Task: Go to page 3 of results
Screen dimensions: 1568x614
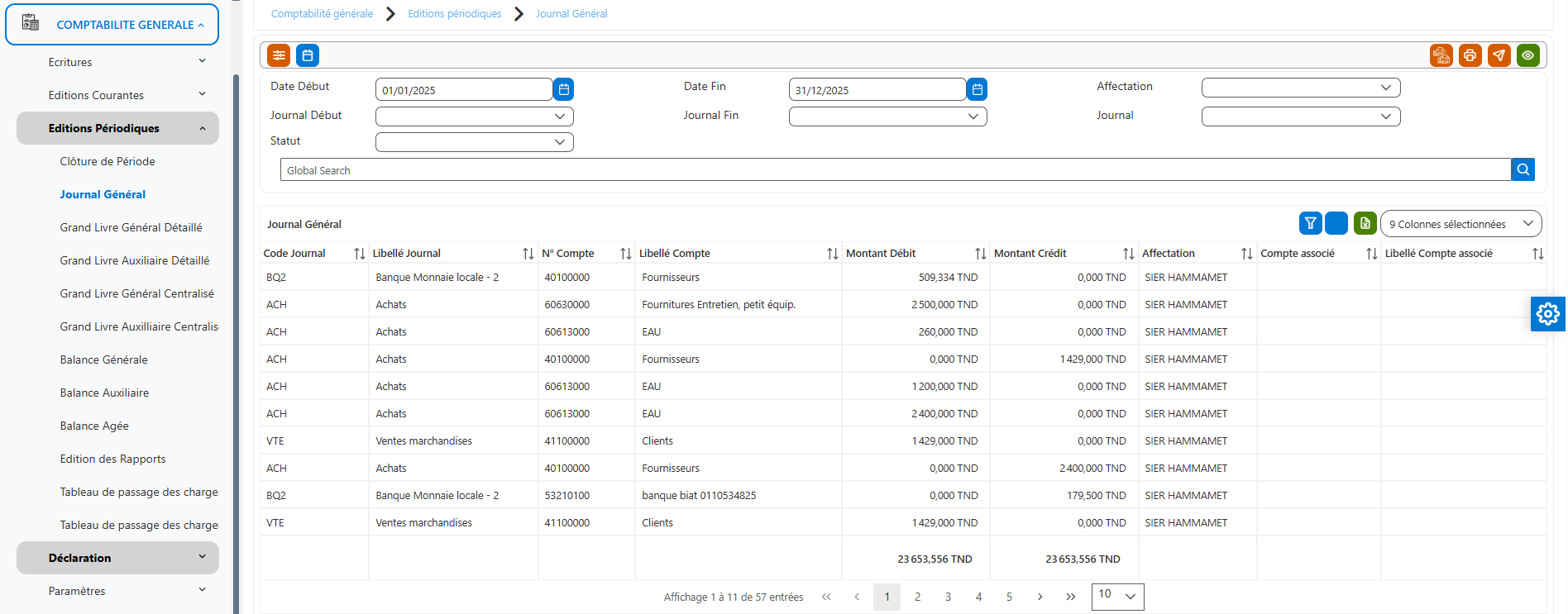Action: pyautogui.click(x=949, y=597)
